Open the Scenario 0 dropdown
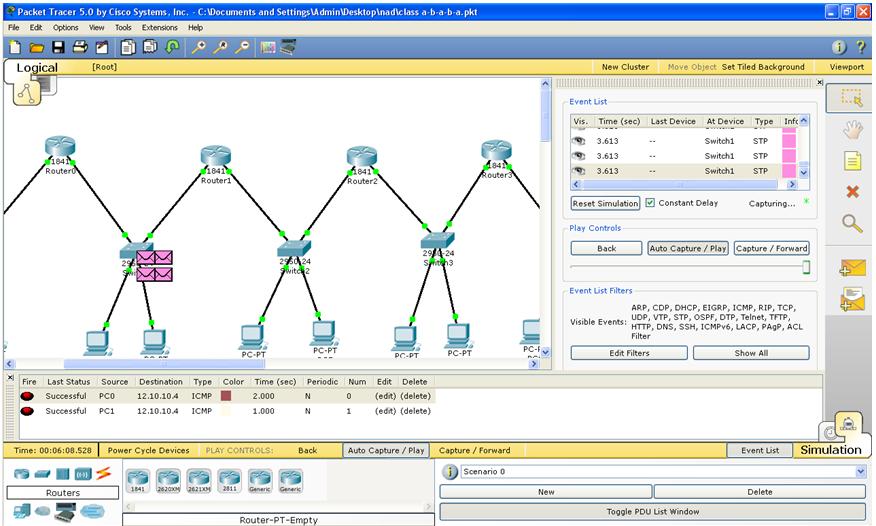This screenshot has height=526, width=876. click(860, 472)
